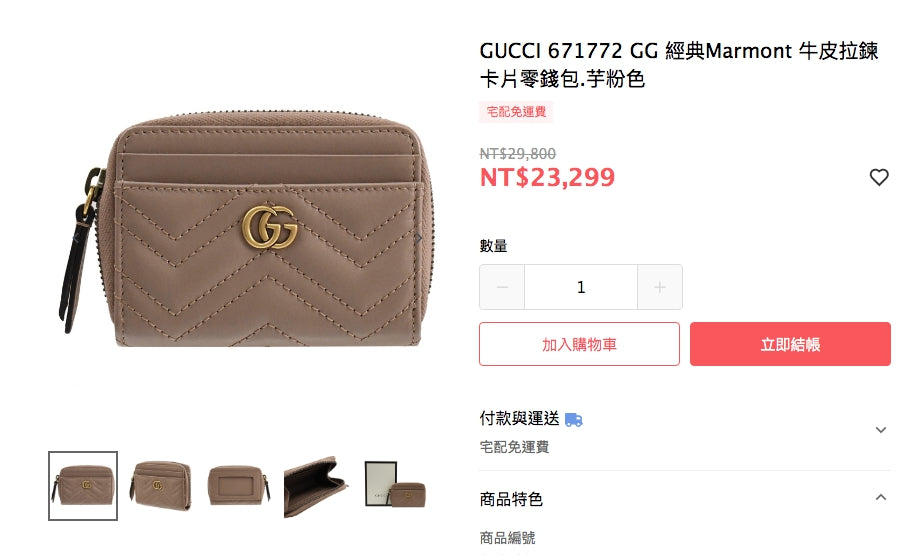Open the 付款與運送 heading

pyautogui.click(x=519, y=418)
